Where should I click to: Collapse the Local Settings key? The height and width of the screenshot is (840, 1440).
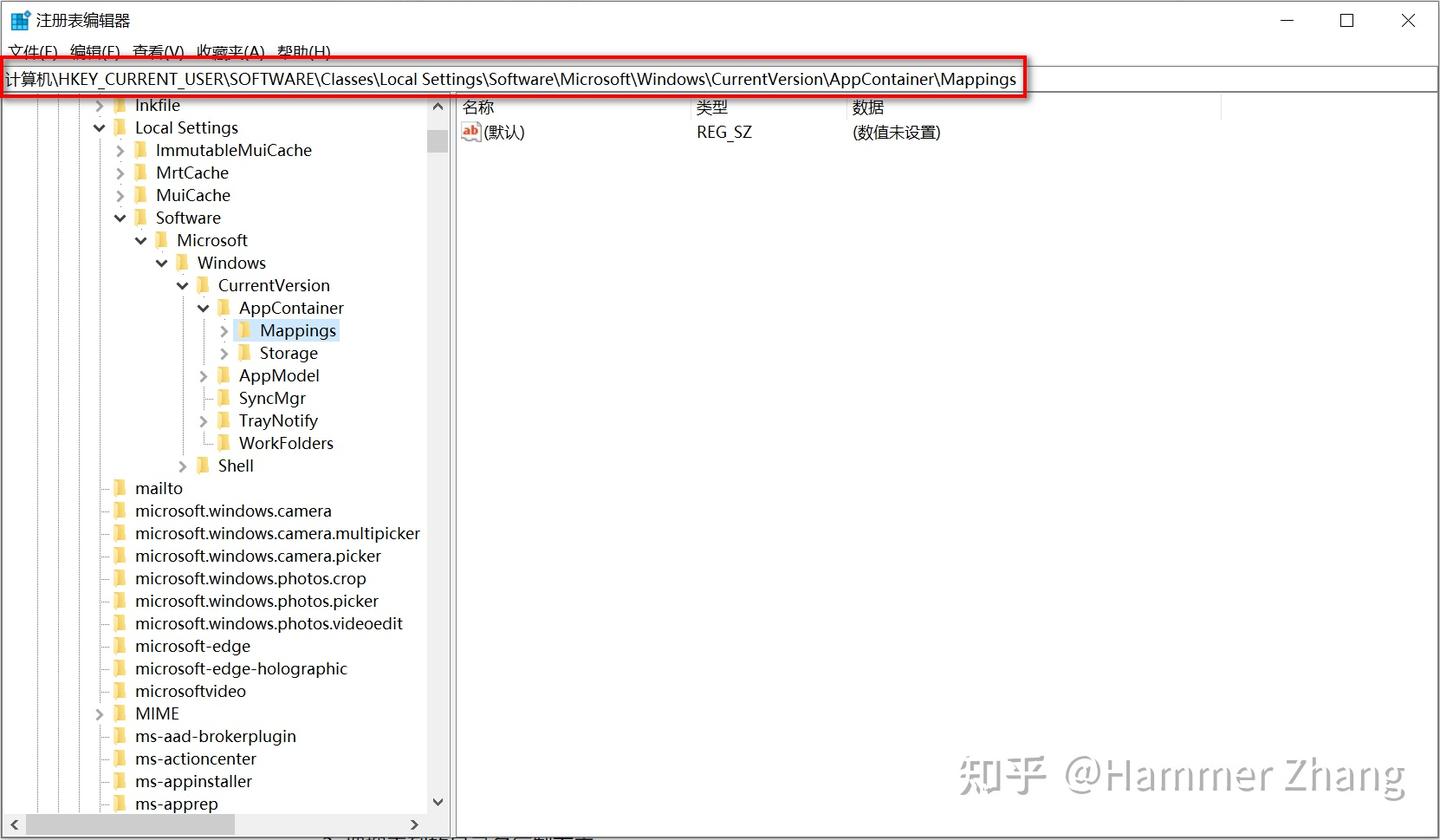point(98,127)
